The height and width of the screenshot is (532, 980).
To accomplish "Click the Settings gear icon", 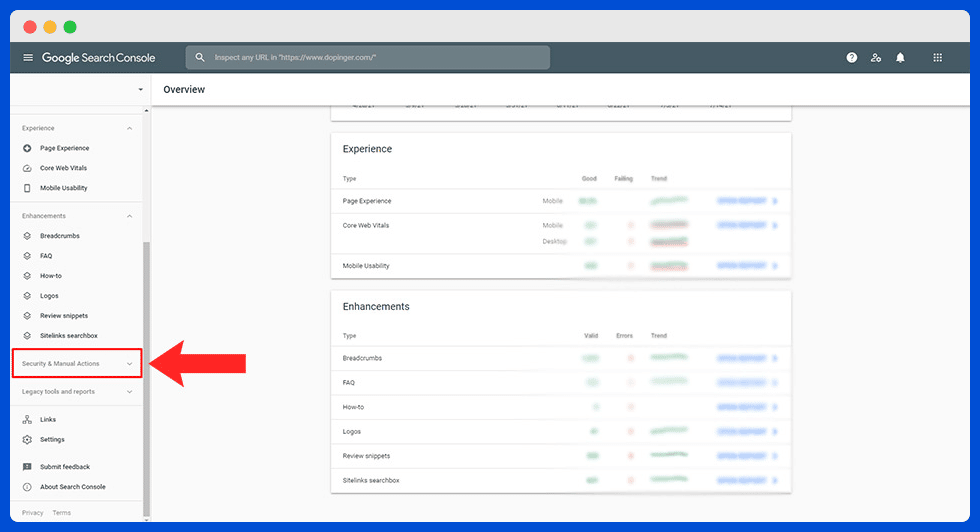I will tap(27, 439).
